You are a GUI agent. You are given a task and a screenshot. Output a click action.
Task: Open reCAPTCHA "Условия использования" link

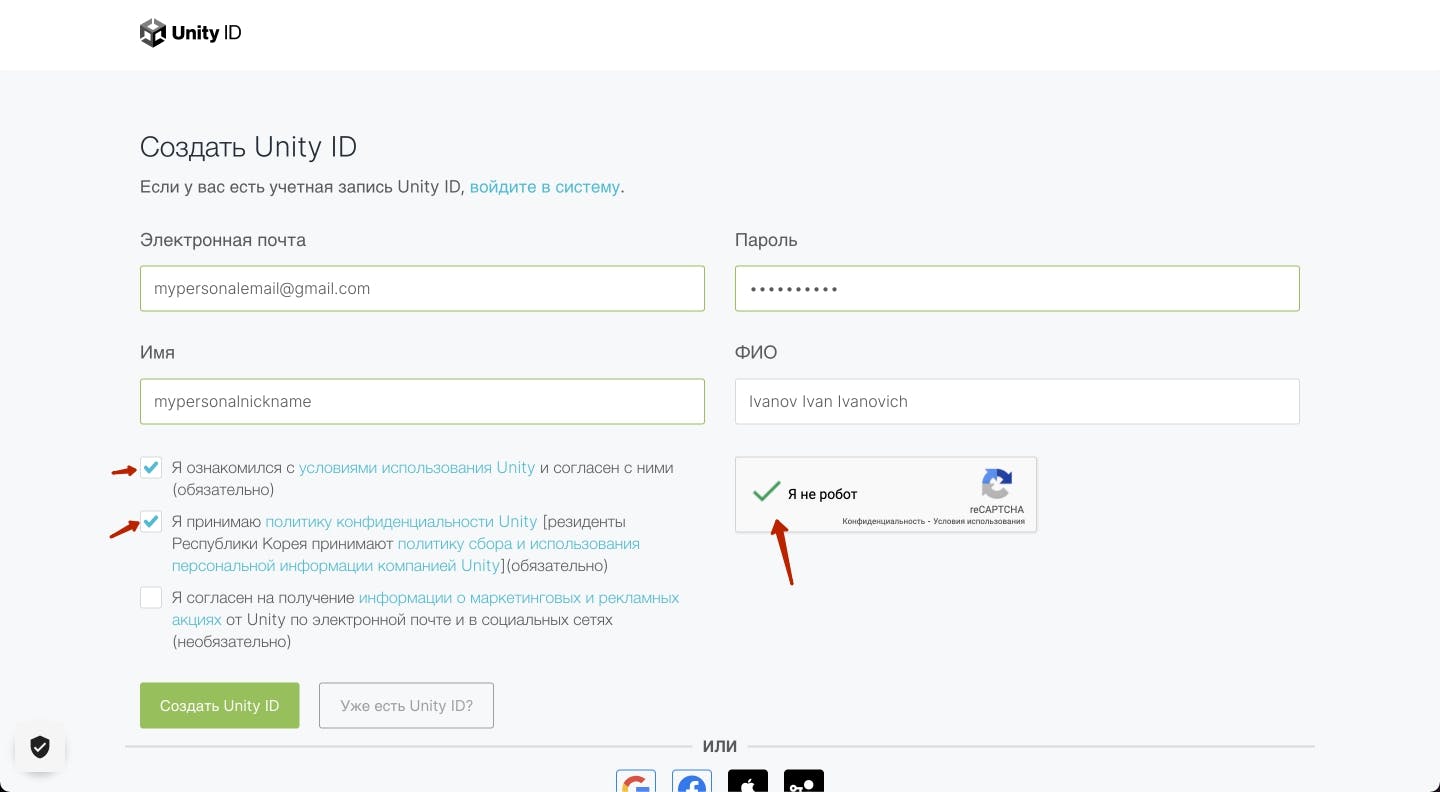(x=979, y=521)
